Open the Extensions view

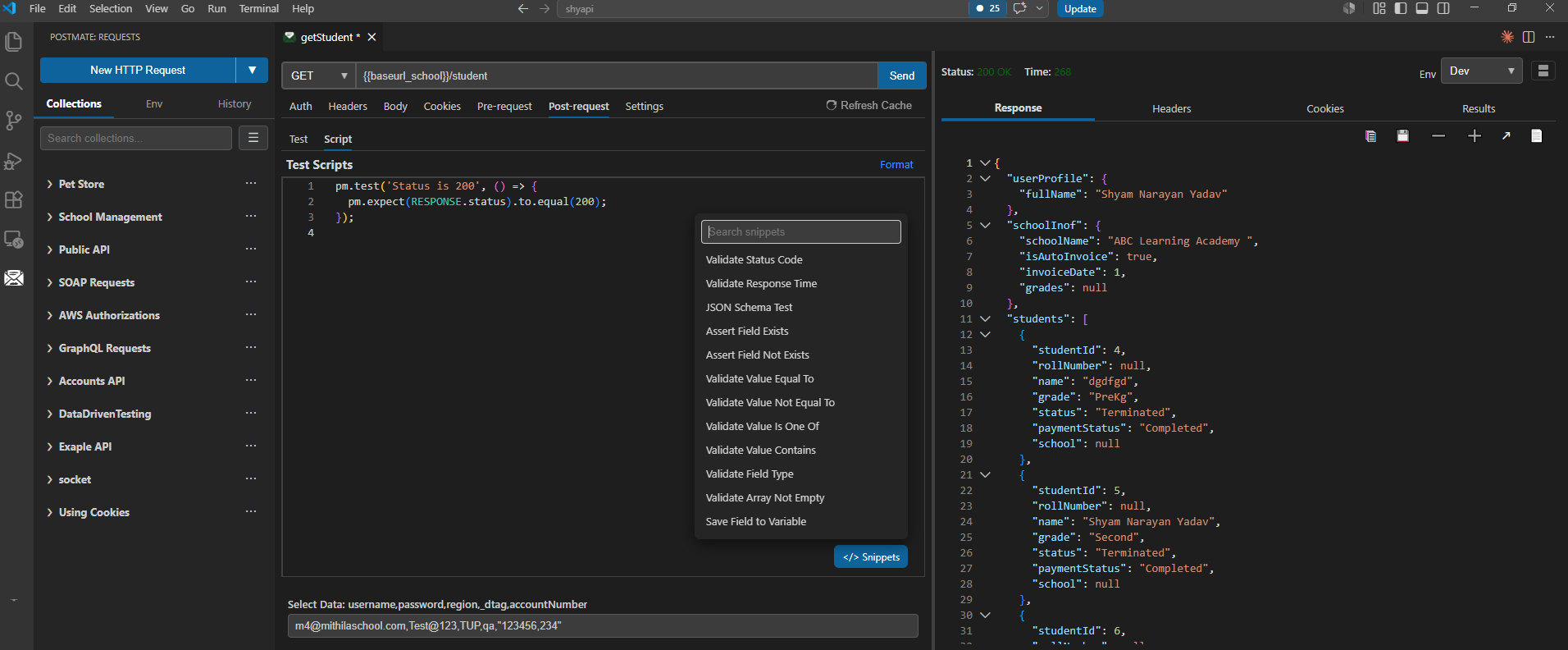[x=14, y=200]
